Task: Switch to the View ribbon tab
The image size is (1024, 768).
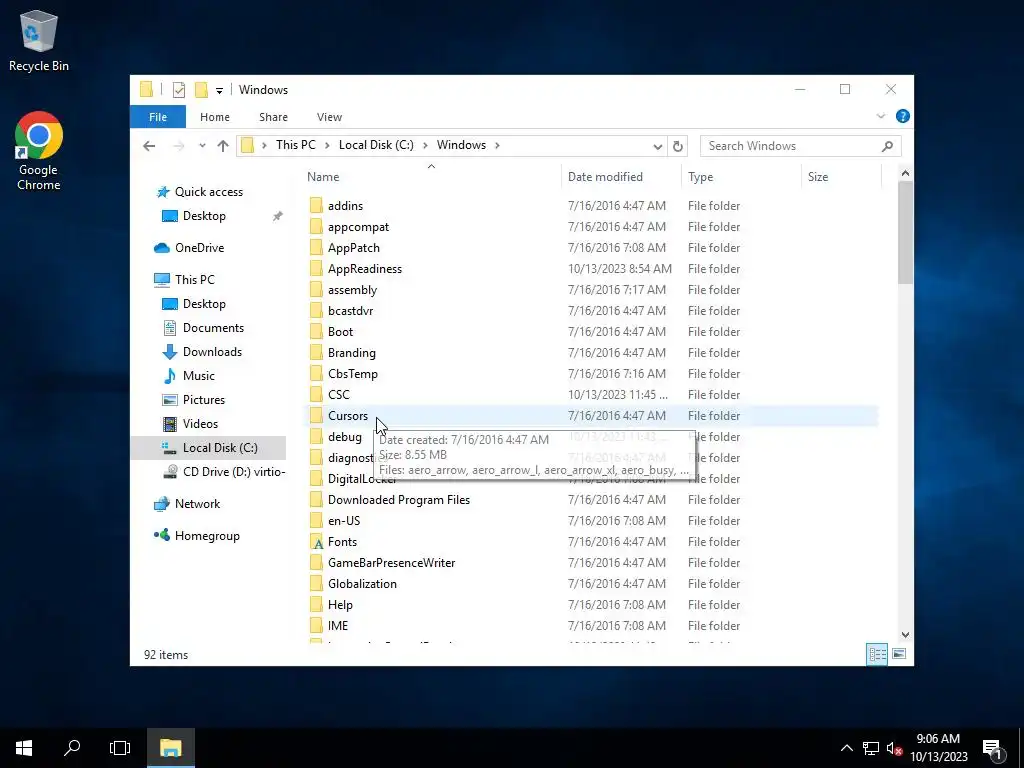Action: pos(329,117)
